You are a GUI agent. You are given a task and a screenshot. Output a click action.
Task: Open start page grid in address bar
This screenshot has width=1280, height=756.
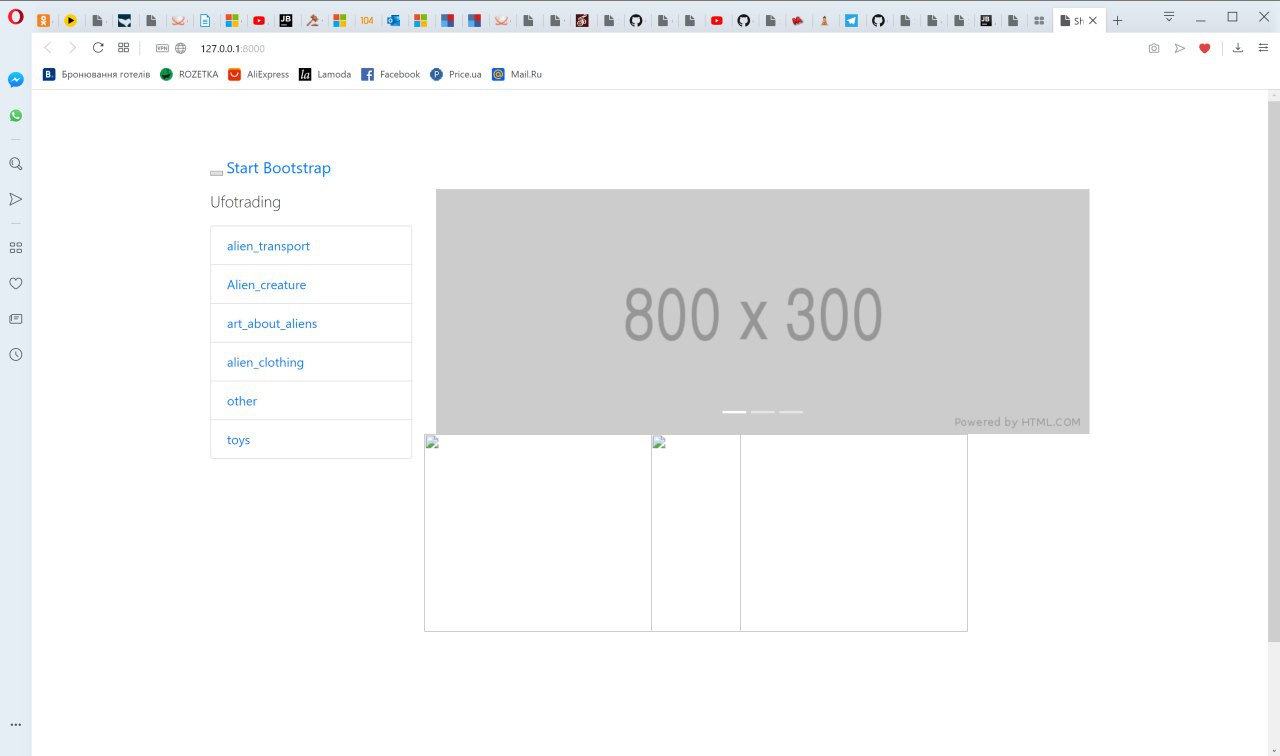tap(124, 48)
